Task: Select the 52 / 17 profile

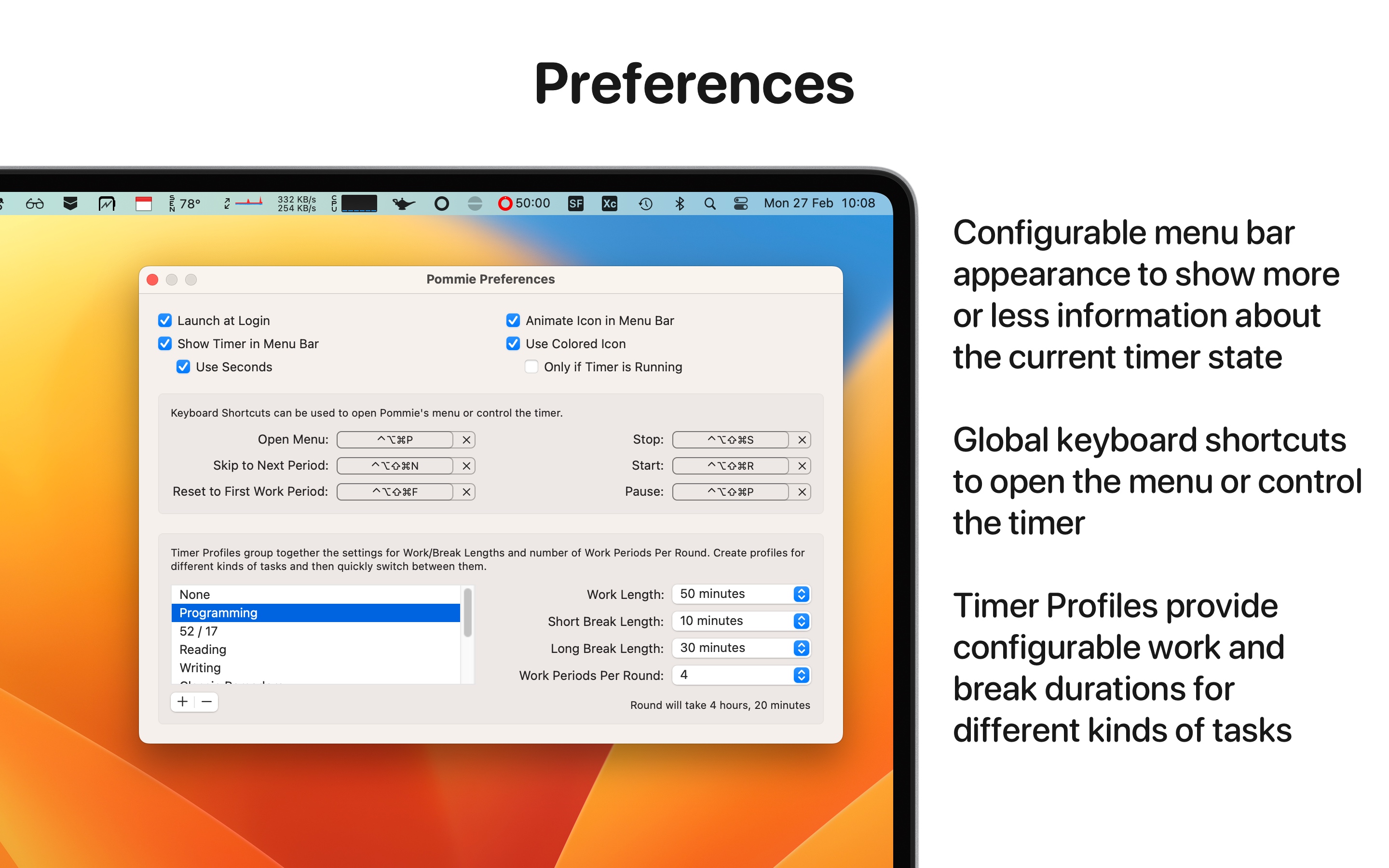Action: (198, 631)
